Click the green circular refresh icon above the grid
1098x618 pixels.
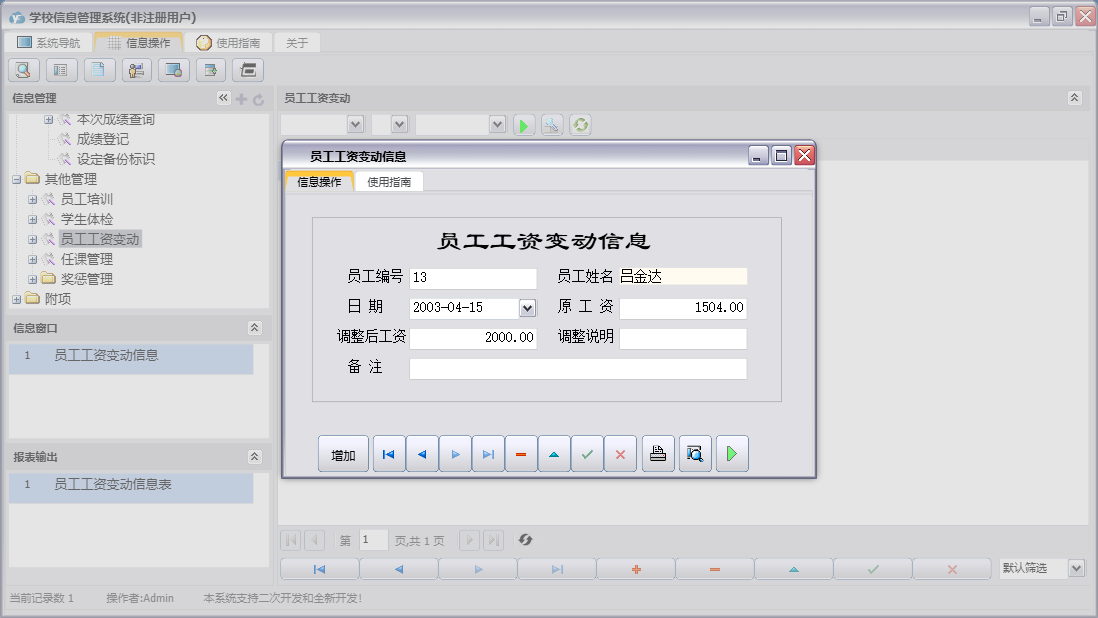[580, 125]
